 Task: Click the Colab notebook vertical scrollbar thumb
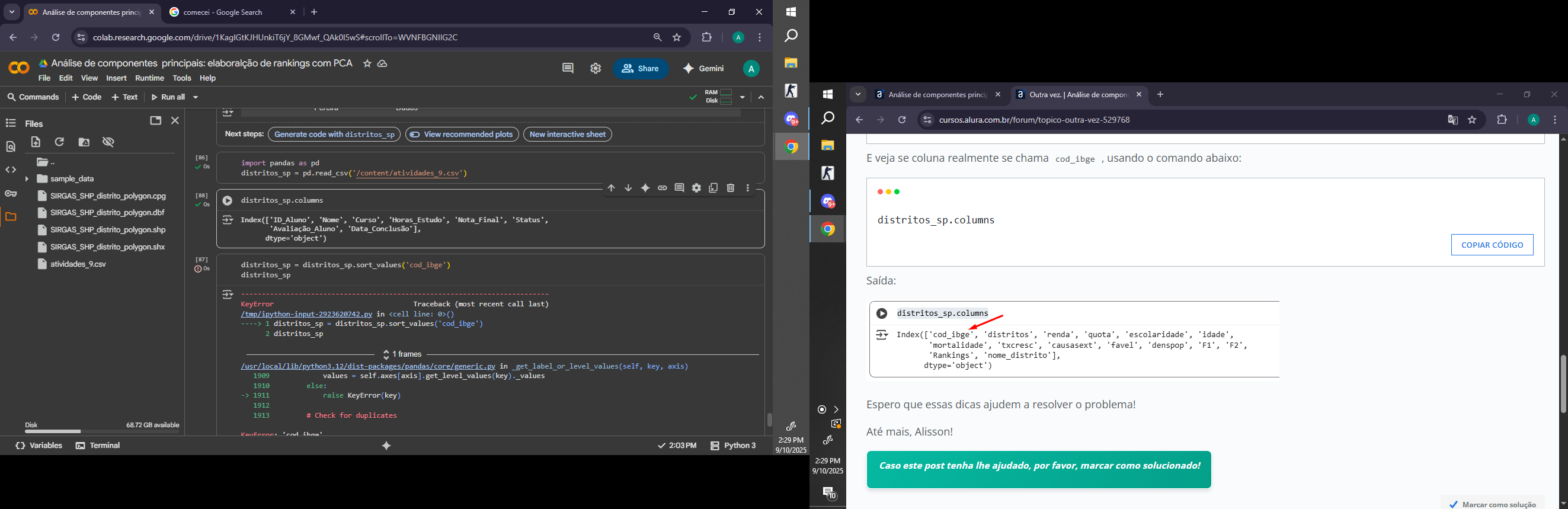click(x=769, y=420)
